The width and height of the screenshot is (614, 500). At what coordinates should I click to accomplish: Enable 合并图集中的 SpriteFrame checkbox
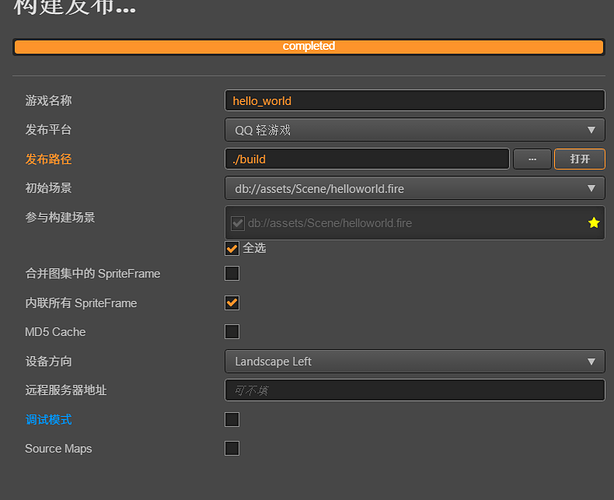(x=232, y=273)
